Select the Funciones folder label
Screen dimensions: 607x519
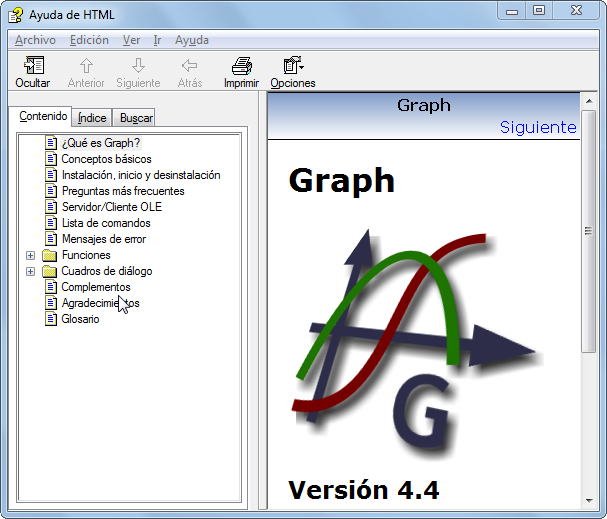pos(86,255)
